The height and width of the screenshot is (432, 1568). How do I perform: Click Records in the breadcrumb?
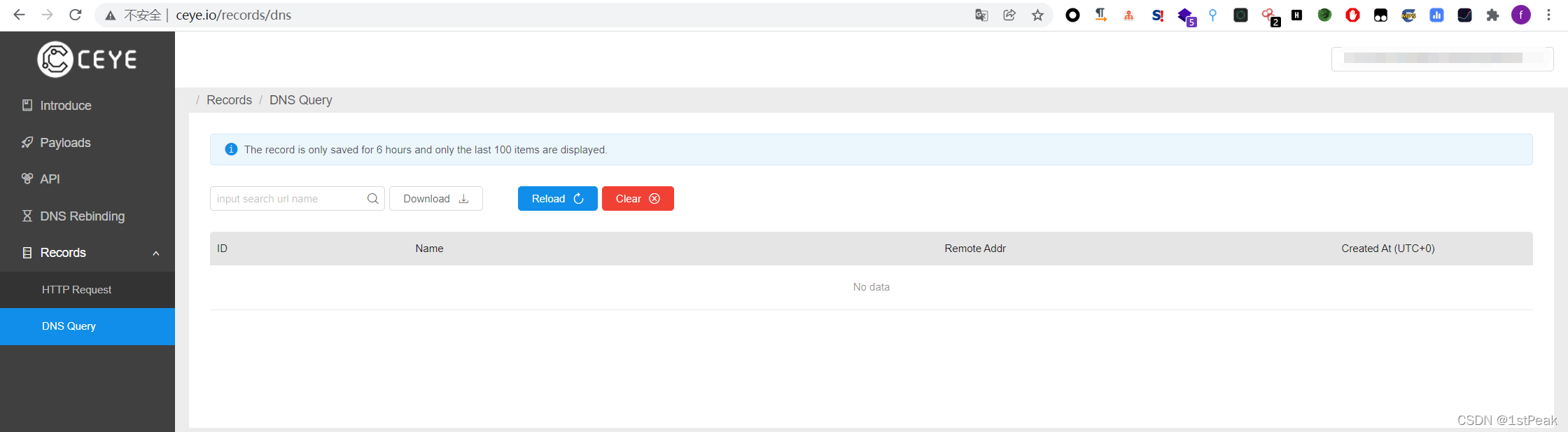tap(229, 100)
